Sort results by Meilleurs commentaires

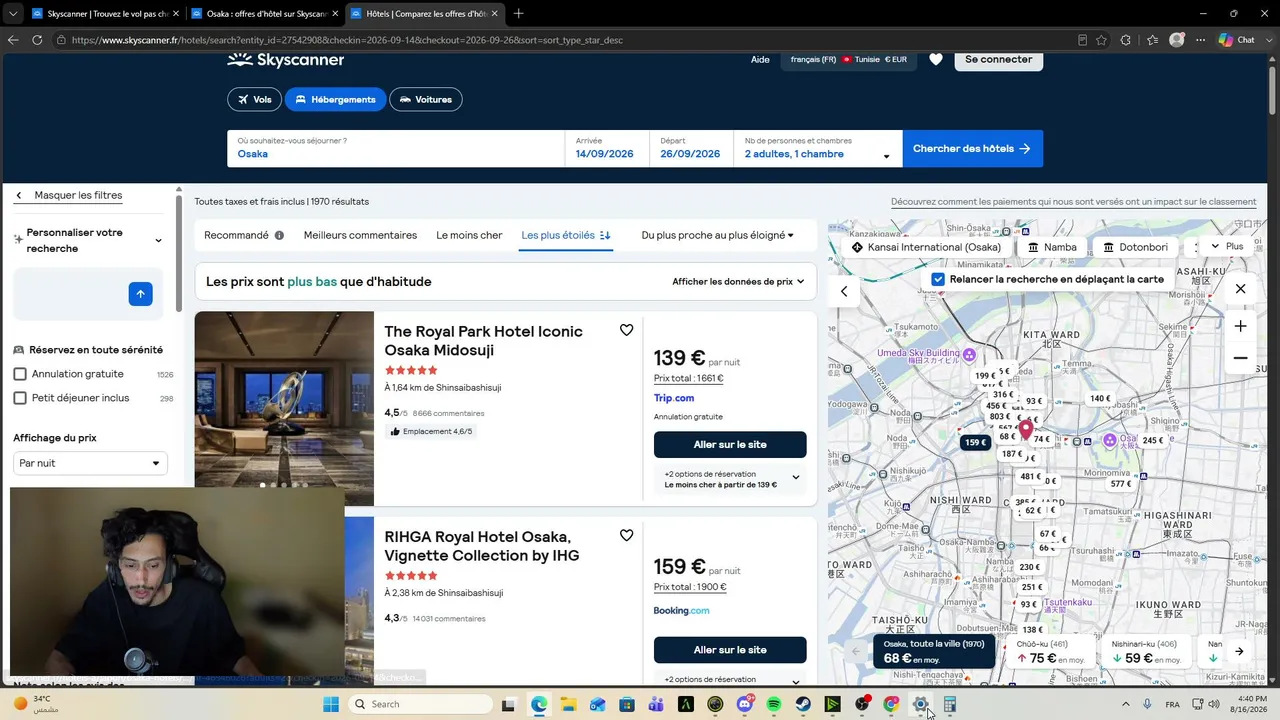point(360,236)
